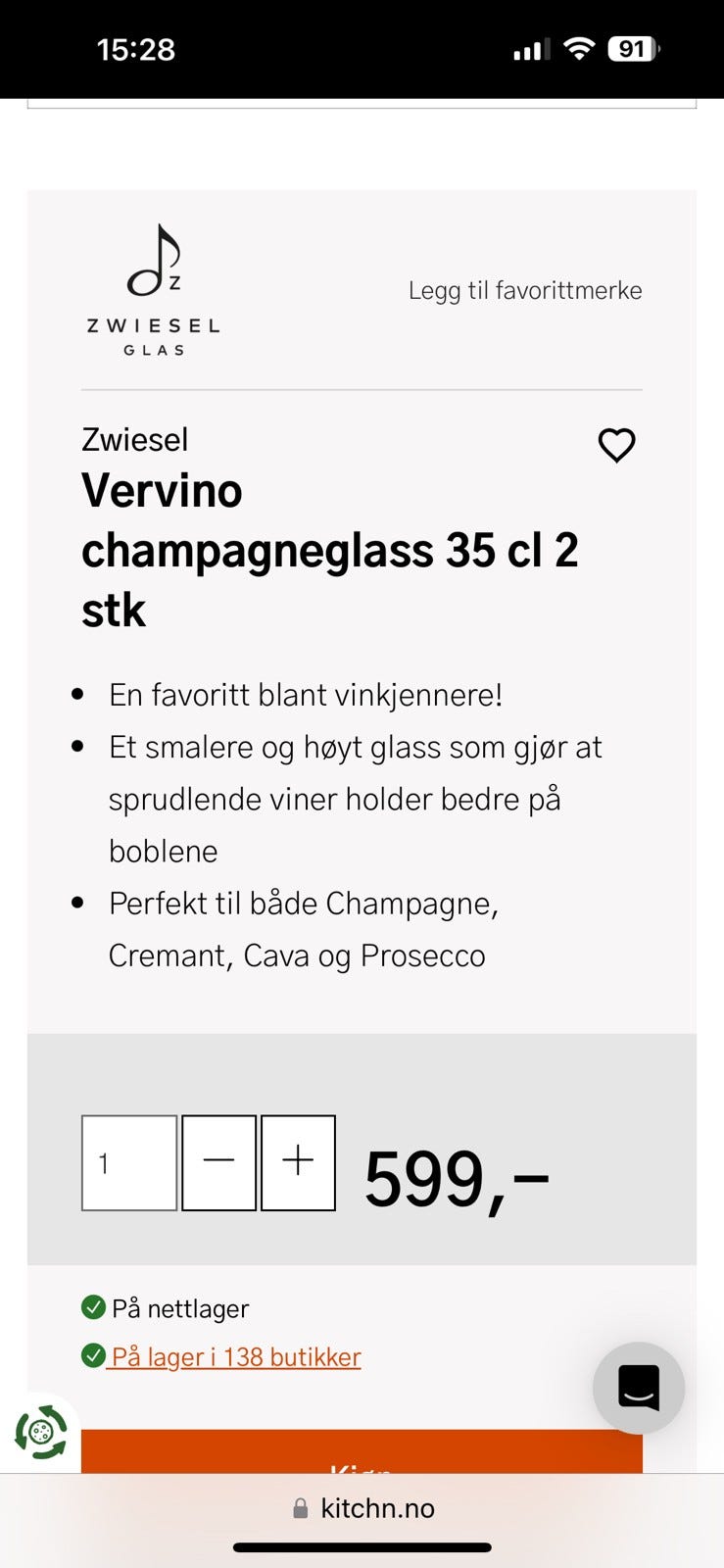Focus the quantity input field
Viewport: 724px width, 1568px height.
pos(129,1162)
